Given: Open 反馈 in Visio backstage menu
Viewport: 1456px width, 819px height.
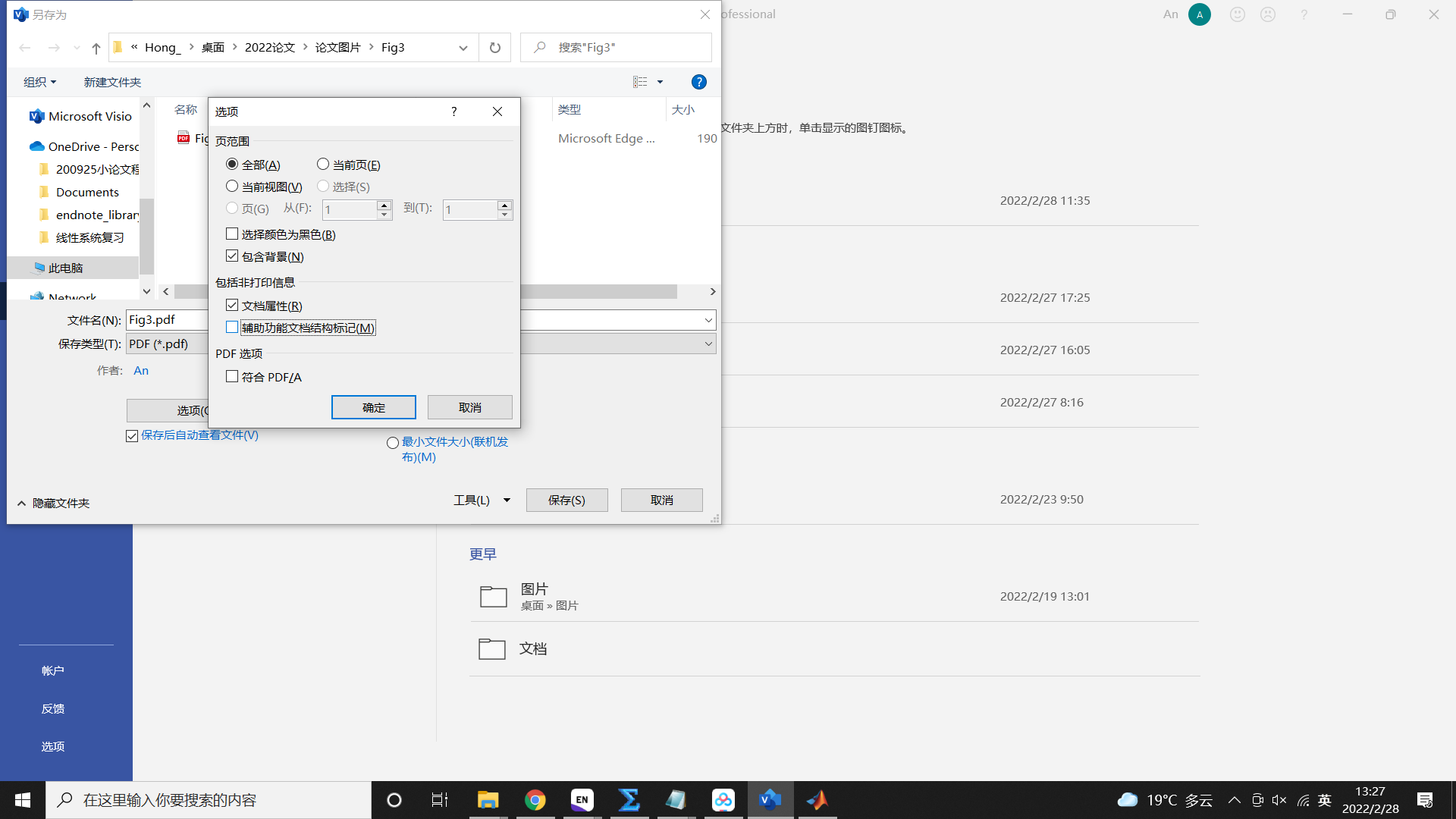Looking at the screenshot, I should click(x=53, y=709).
